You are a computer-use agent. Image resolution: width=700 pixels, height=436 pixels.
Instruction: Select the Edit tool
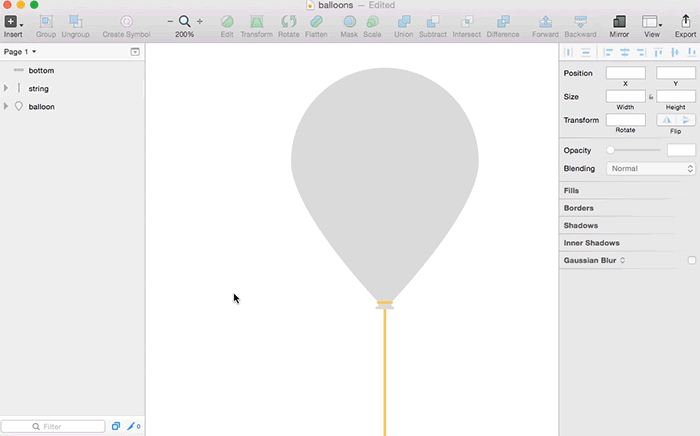[227, 21]
